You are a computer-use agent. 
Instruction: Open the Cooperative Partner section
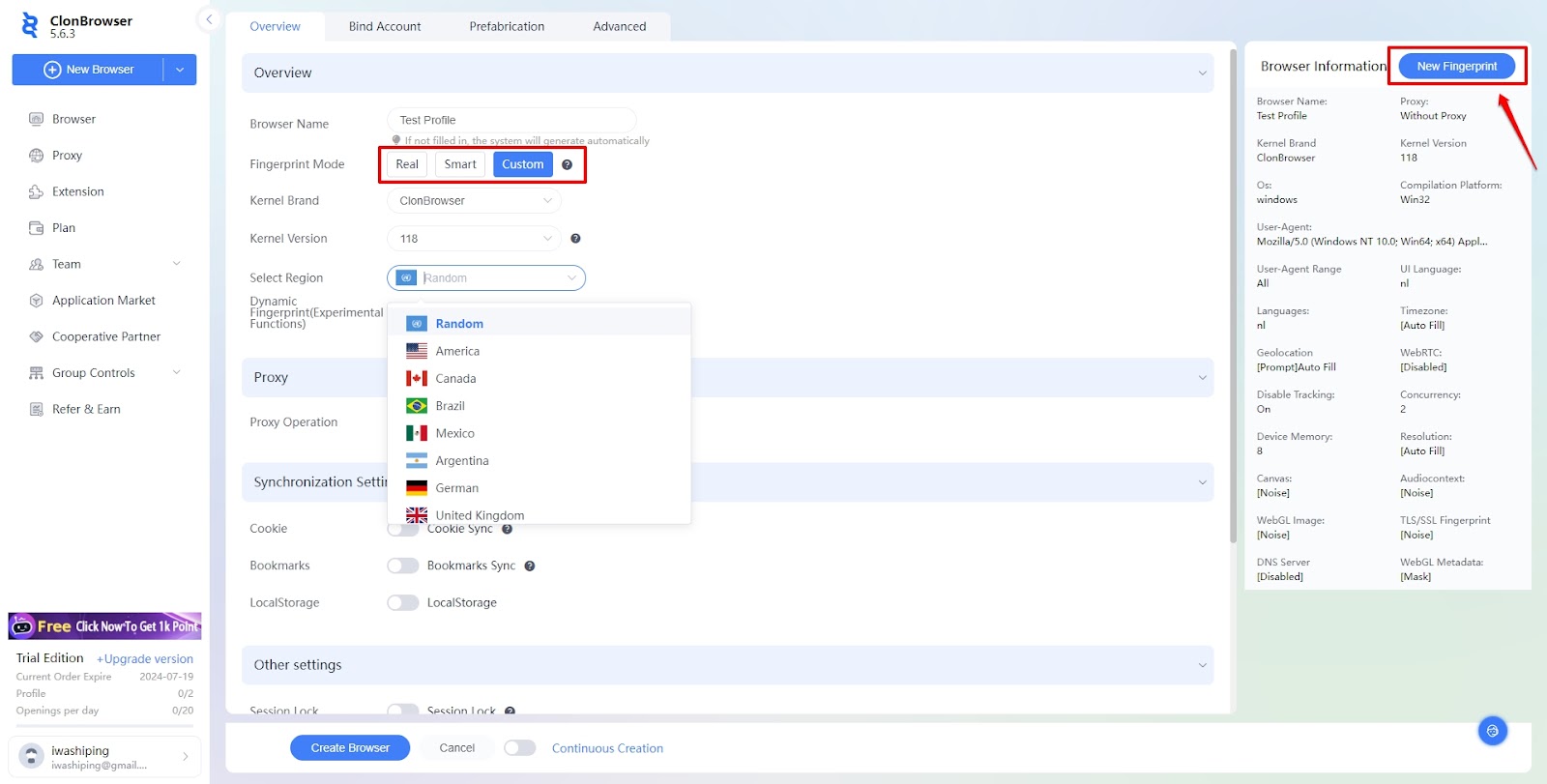[x=104, y=336]
